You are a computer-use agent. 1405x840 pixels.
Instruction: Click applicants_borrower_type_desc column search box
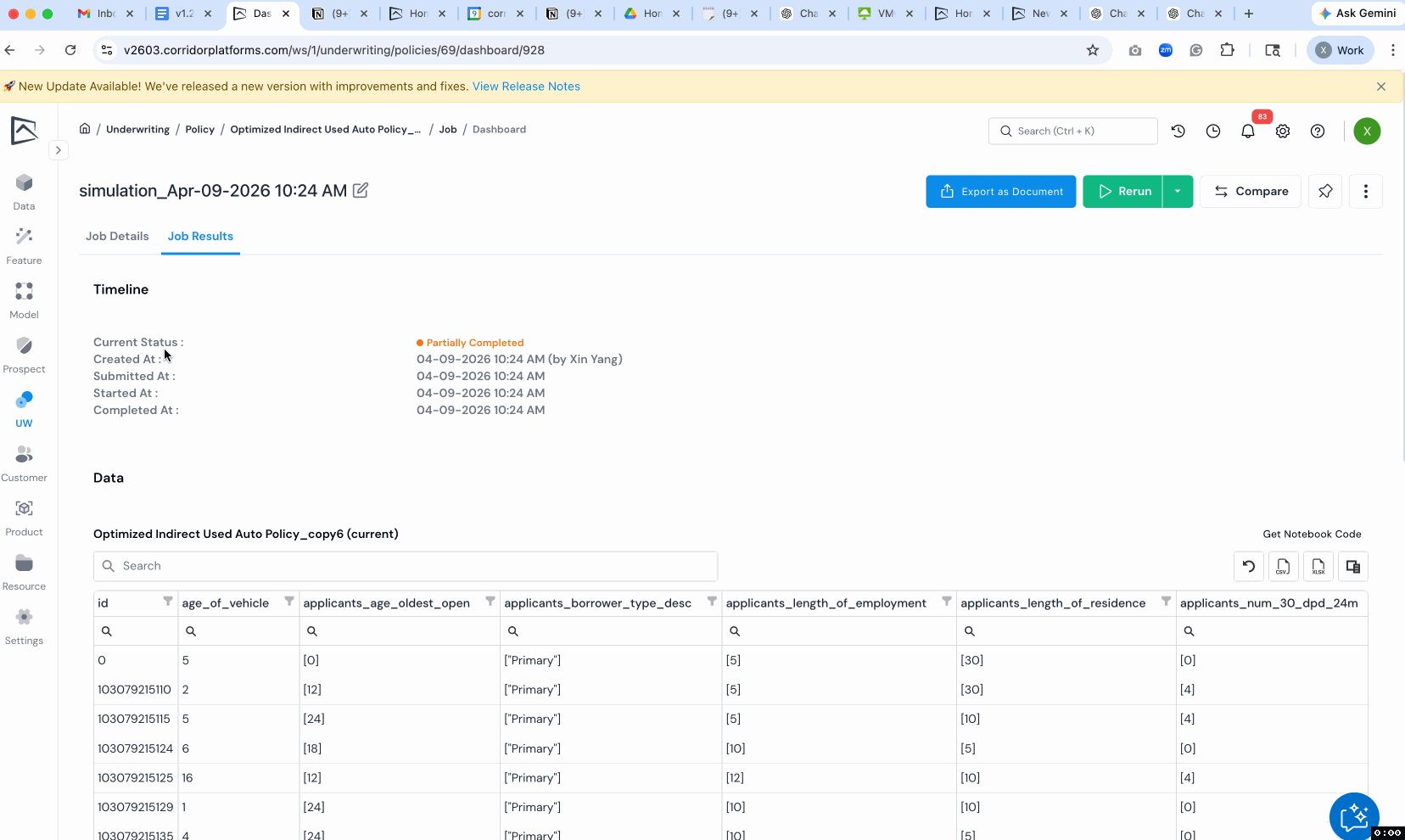(611, 631)
